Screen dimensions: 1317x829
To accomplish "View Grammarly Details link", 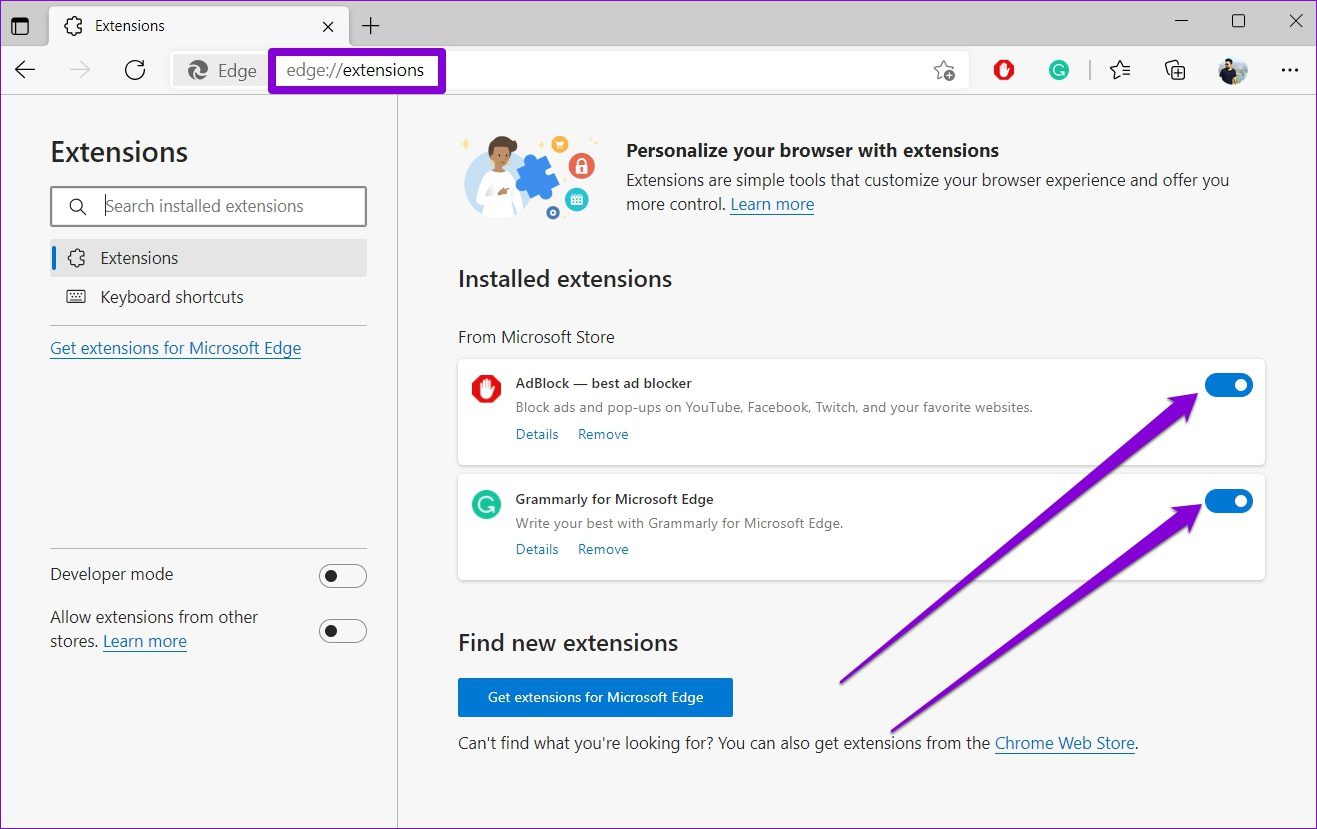I will click(537, 549).
